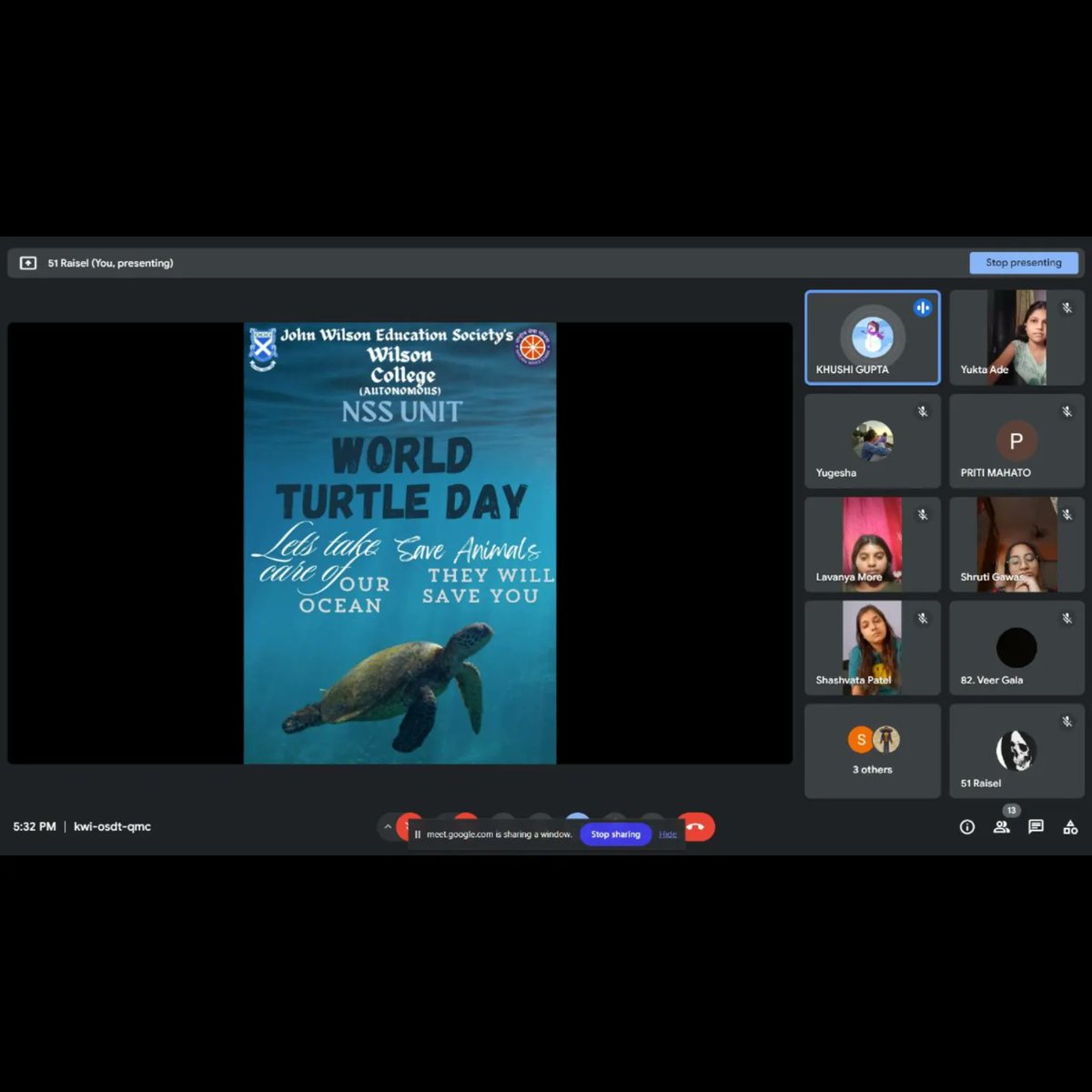Click the '82. Veer Gala' name label

992,680
